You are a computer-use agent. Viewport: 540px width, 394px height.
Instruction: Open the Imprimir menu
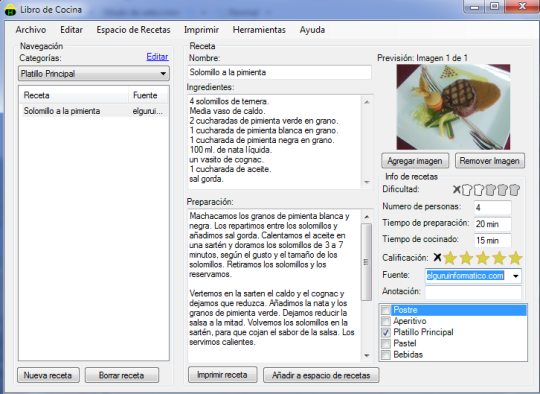[201, 30]
